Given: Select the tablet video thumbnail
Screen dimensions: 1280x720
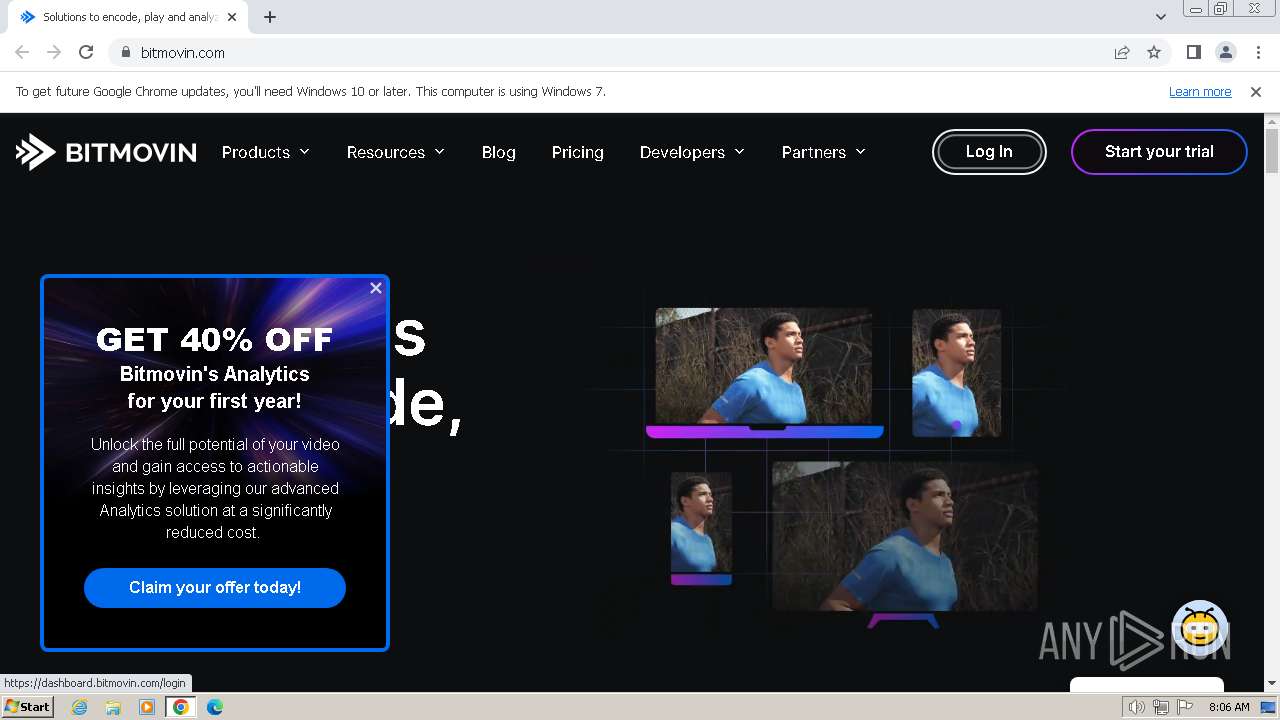Looking at the screenshot, I should point(956,372).
